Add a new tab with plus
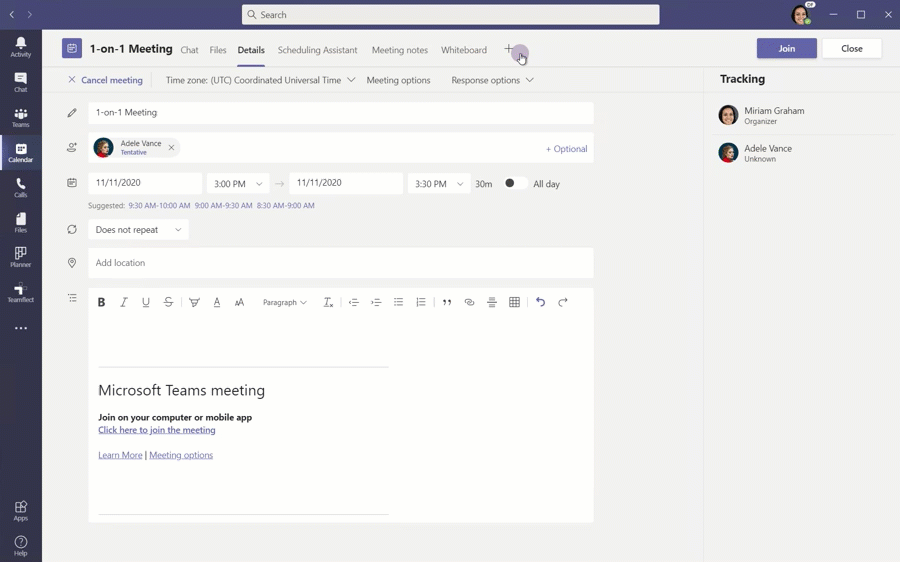 [509, 49]
